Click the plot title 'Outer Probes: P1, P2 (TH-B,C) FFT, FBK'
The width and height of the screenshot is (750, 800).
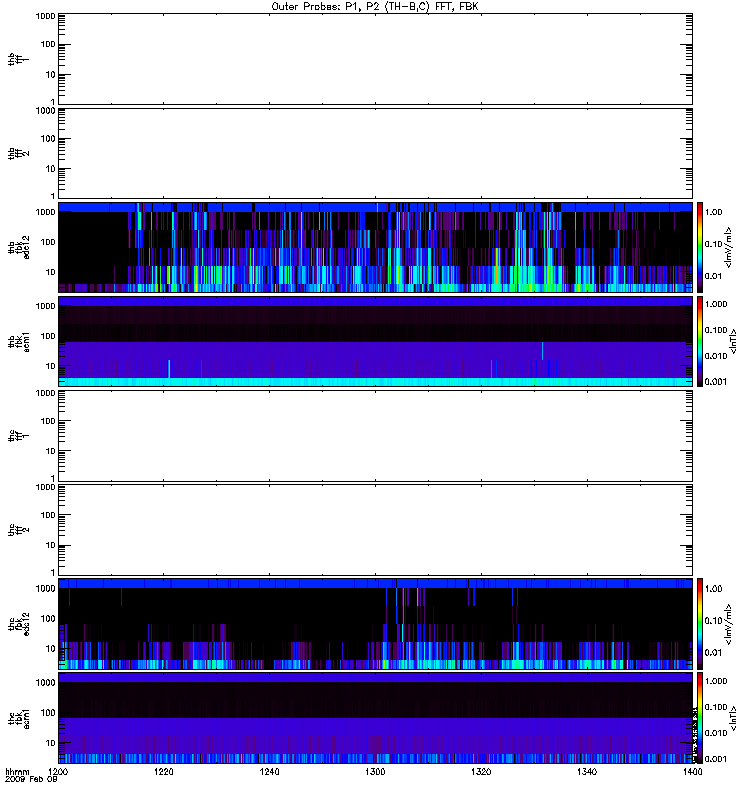point(375,7)
